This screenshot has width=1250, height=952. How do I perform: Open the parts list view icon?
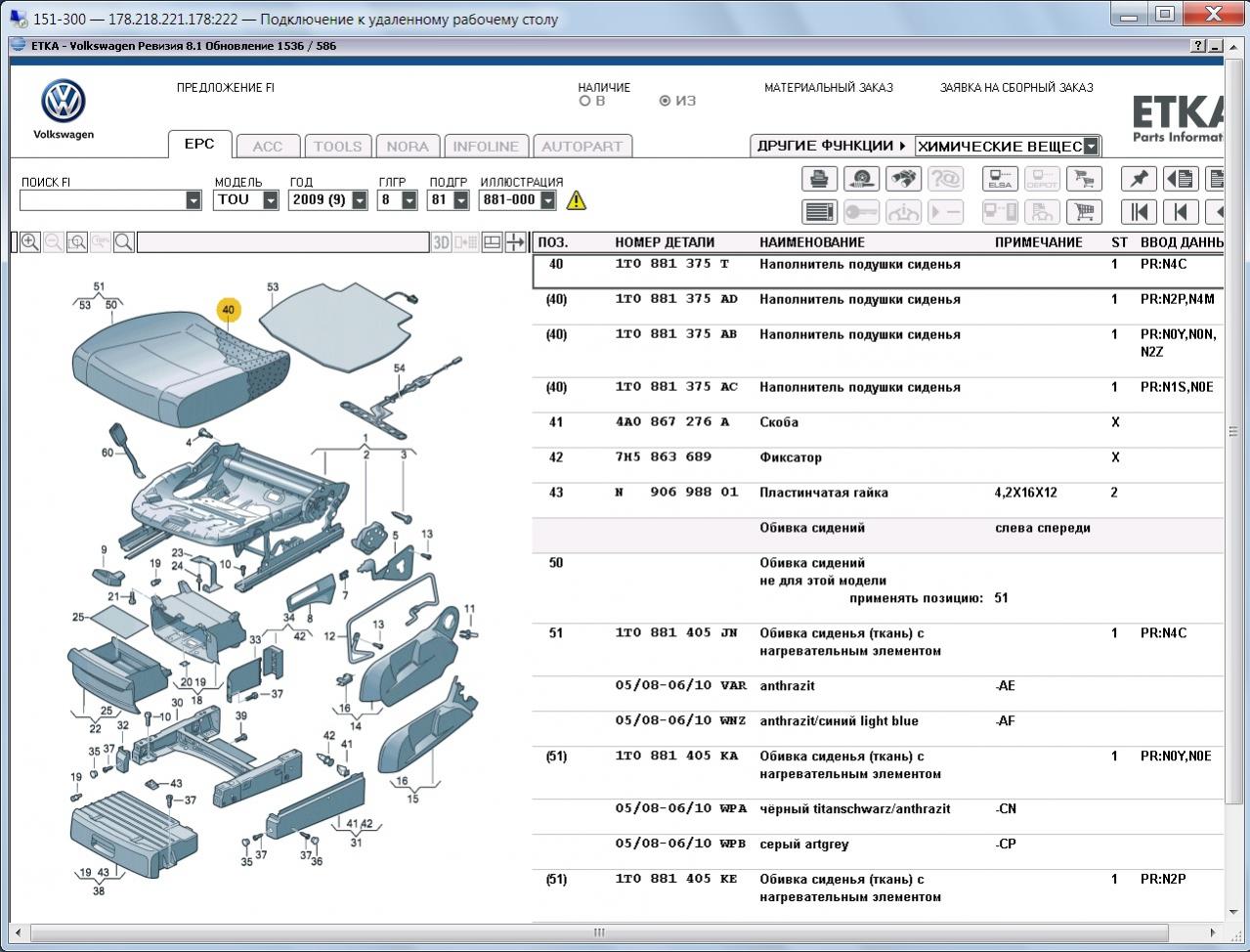point(819,211)
